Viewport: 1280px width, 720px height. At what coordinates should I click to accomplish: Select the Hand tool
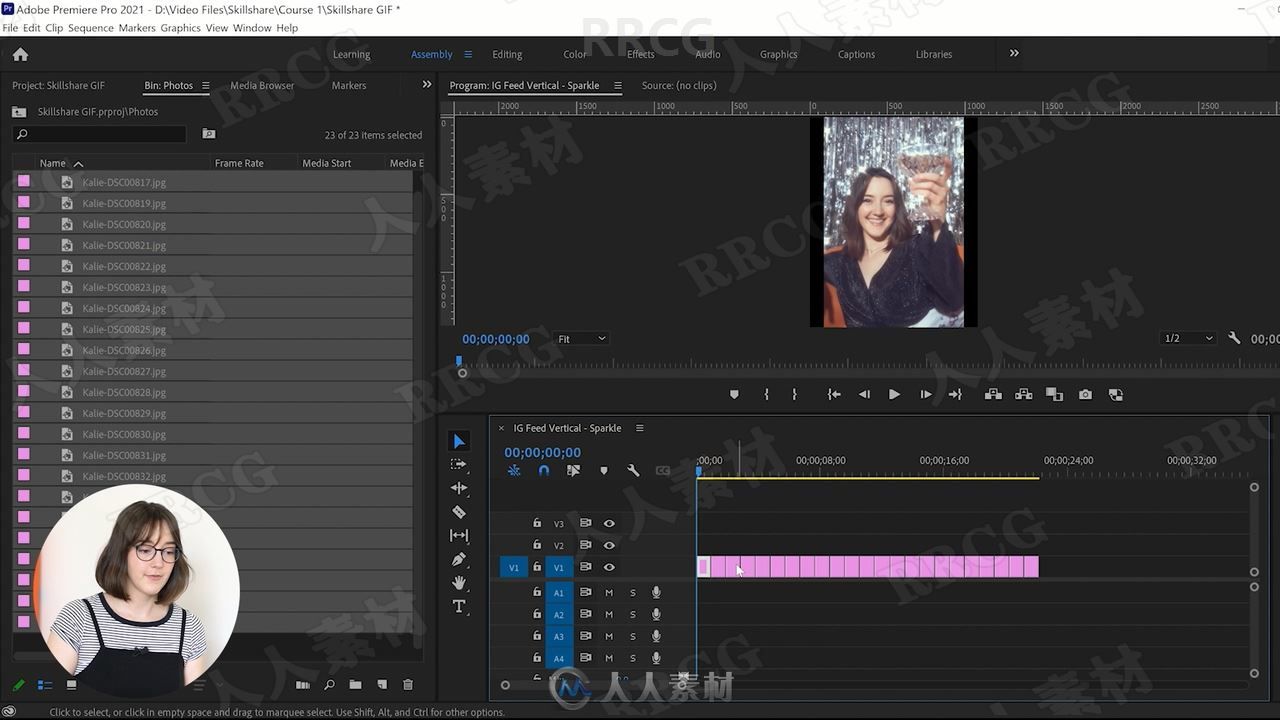[x=459, y=583]
